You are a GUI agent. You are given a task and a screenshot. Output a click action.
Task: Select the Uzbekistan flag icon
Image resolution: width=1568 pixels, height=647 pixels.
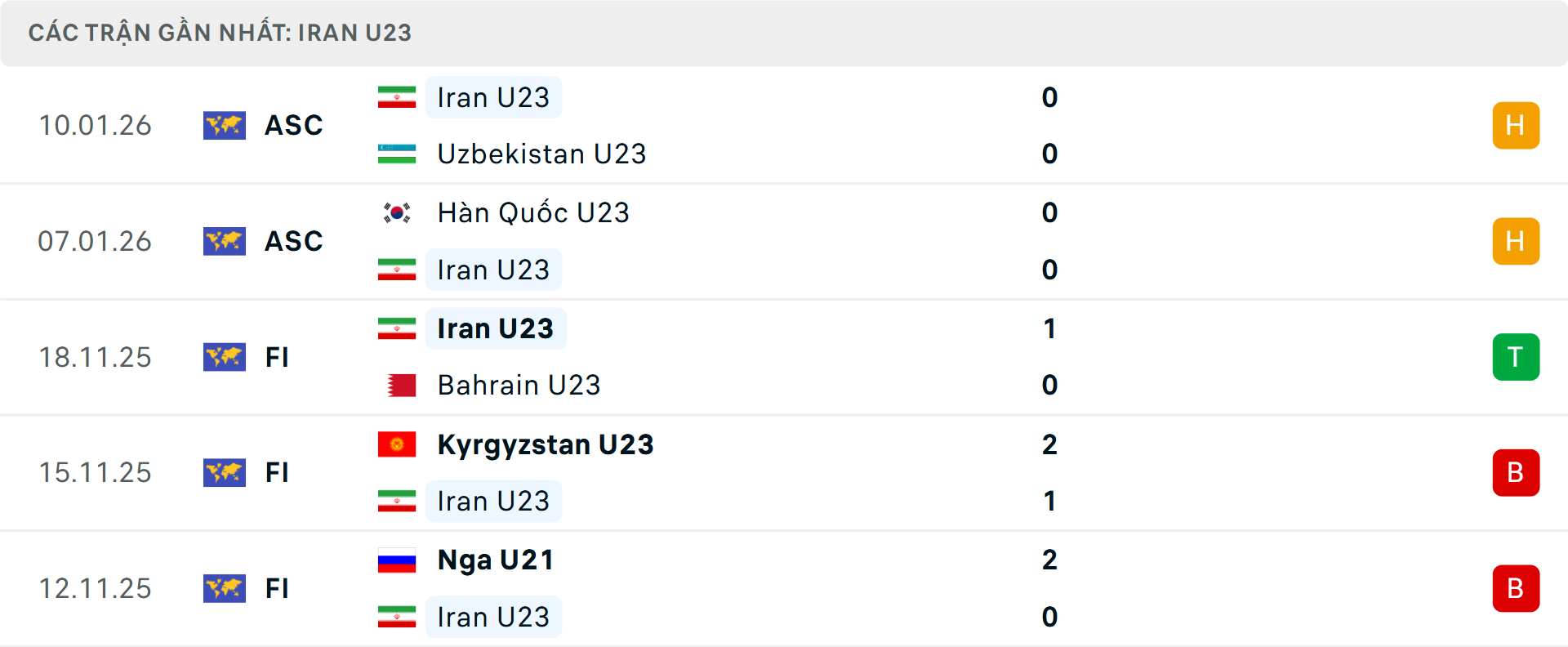coord(397,154)
